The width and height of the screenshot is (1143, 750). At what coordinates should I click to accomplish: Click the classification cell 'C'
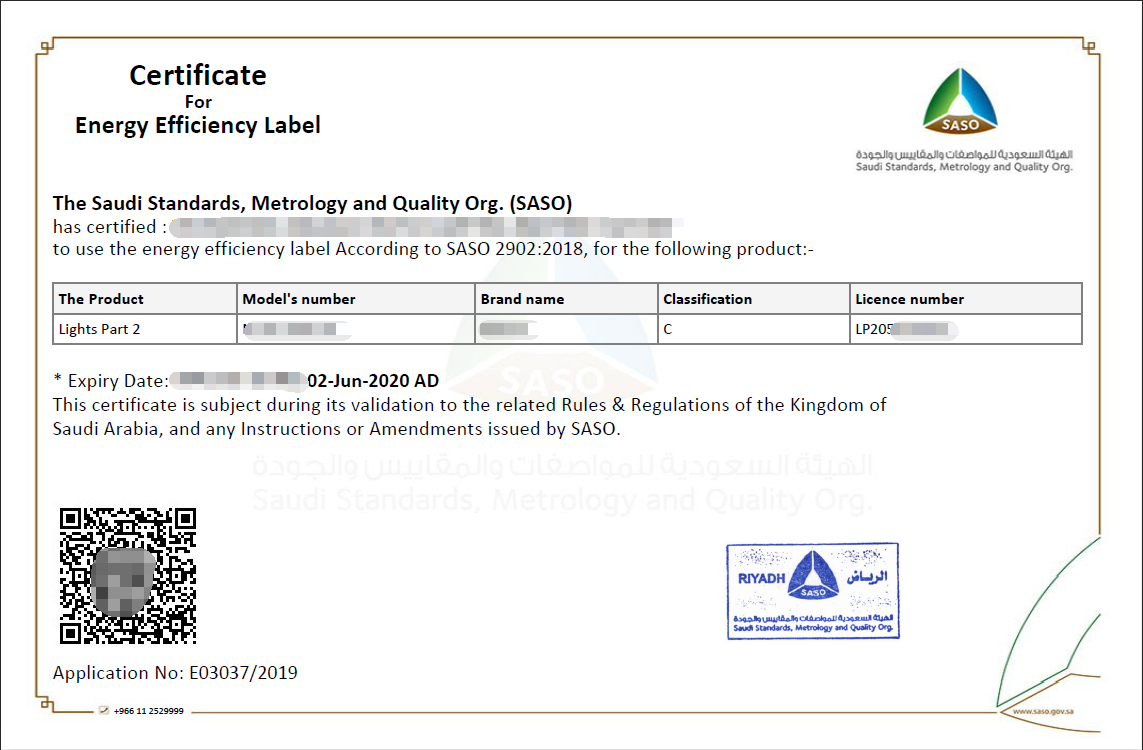(754, 329)
